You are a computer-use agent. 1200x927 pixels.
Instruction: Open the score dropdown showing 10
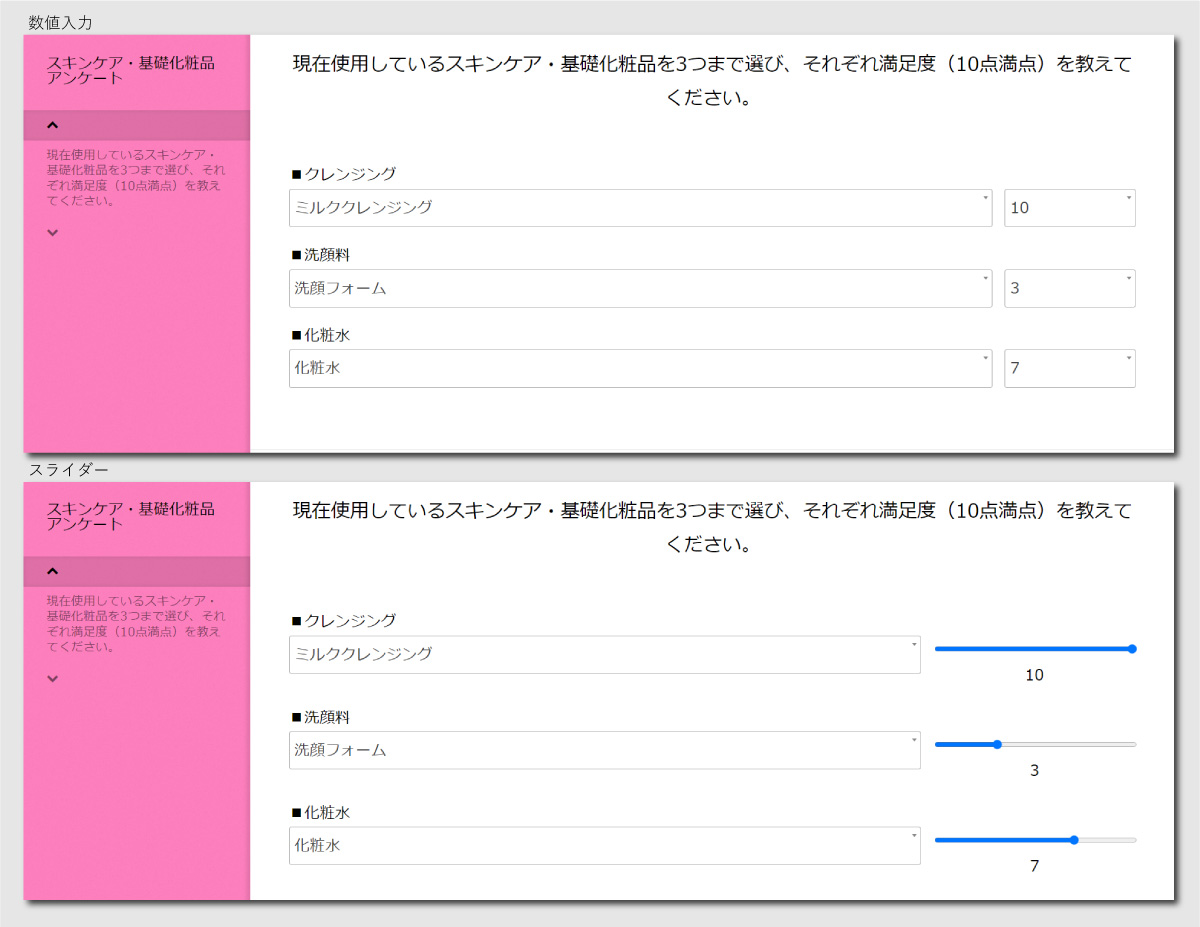1069,208
